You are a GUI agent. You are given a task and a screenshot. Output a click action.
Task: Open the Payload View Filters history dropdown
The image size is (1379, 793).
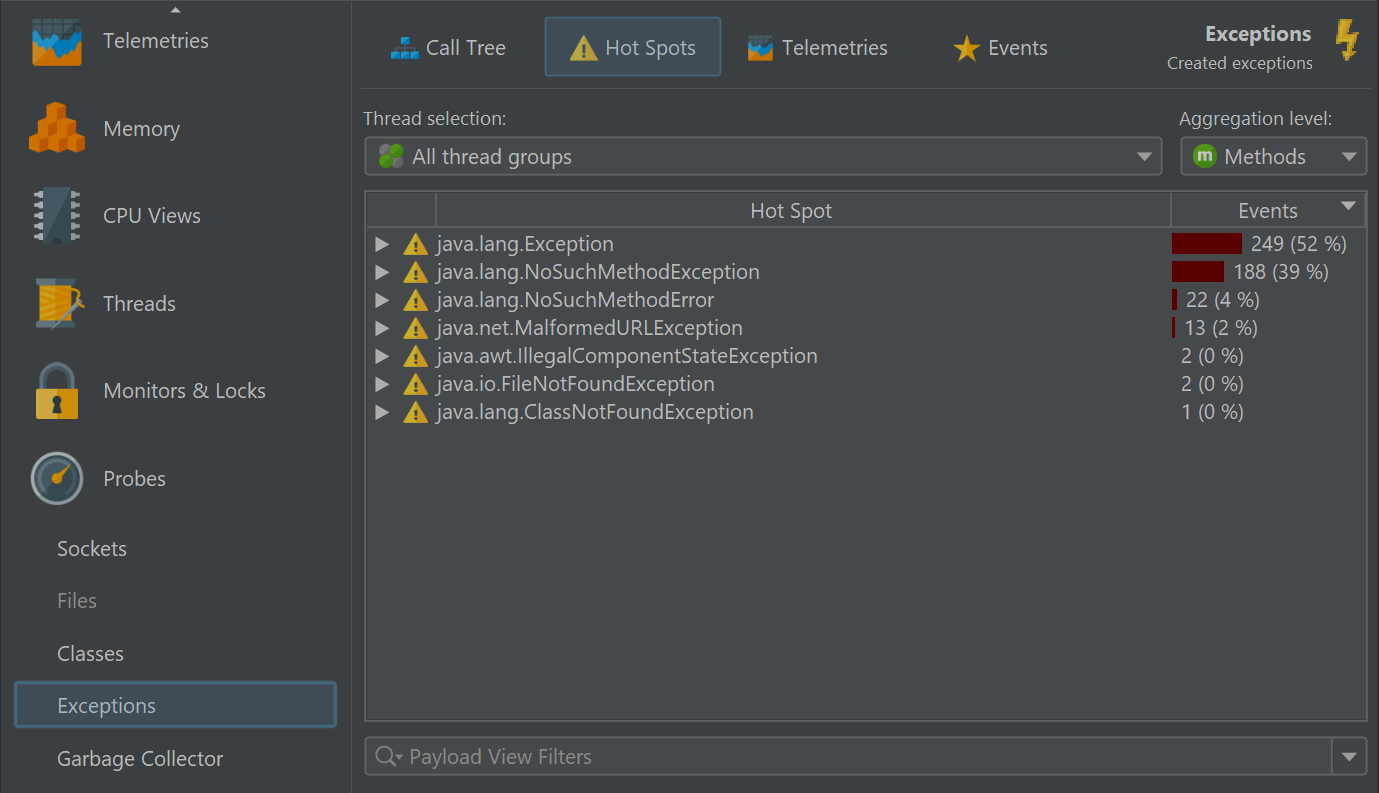pyautogui.click(x=1349, y=757)
